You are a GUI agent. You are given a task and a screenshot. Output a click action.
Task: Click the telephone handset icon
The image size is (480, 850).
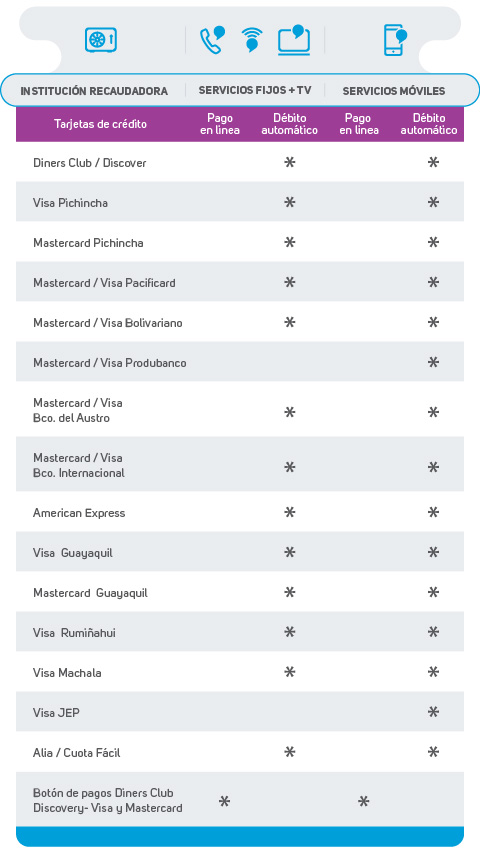click(212, 40)
